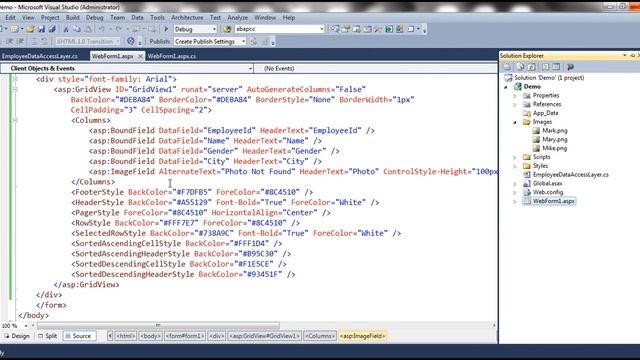Screen dimensions: 640x360
Task: Select the <asp:ImageField> breadcrumb tag
Action: (362, 336)
